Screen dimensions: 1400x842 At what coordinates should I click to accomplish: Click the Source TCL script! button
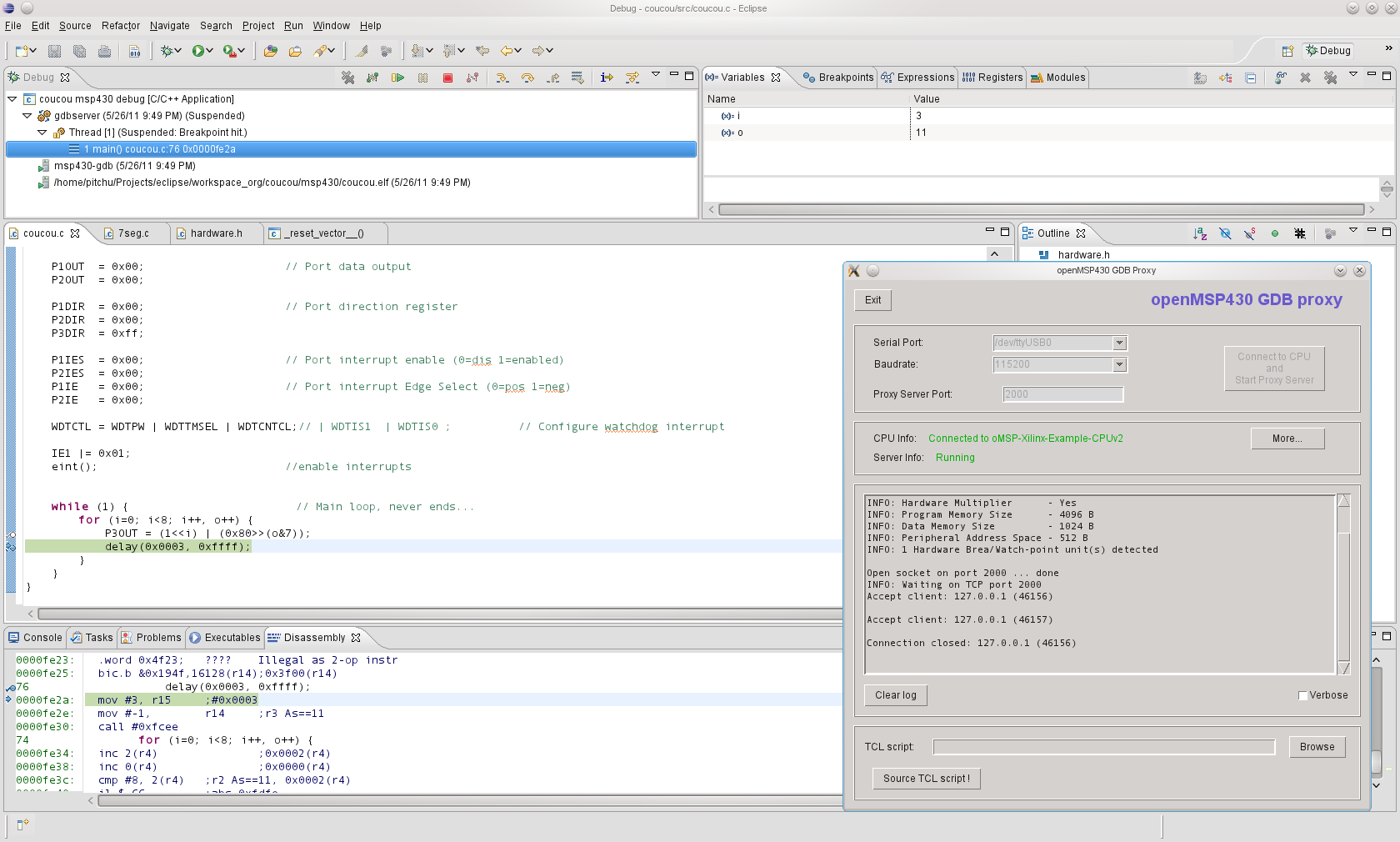(x=926, y=779)
